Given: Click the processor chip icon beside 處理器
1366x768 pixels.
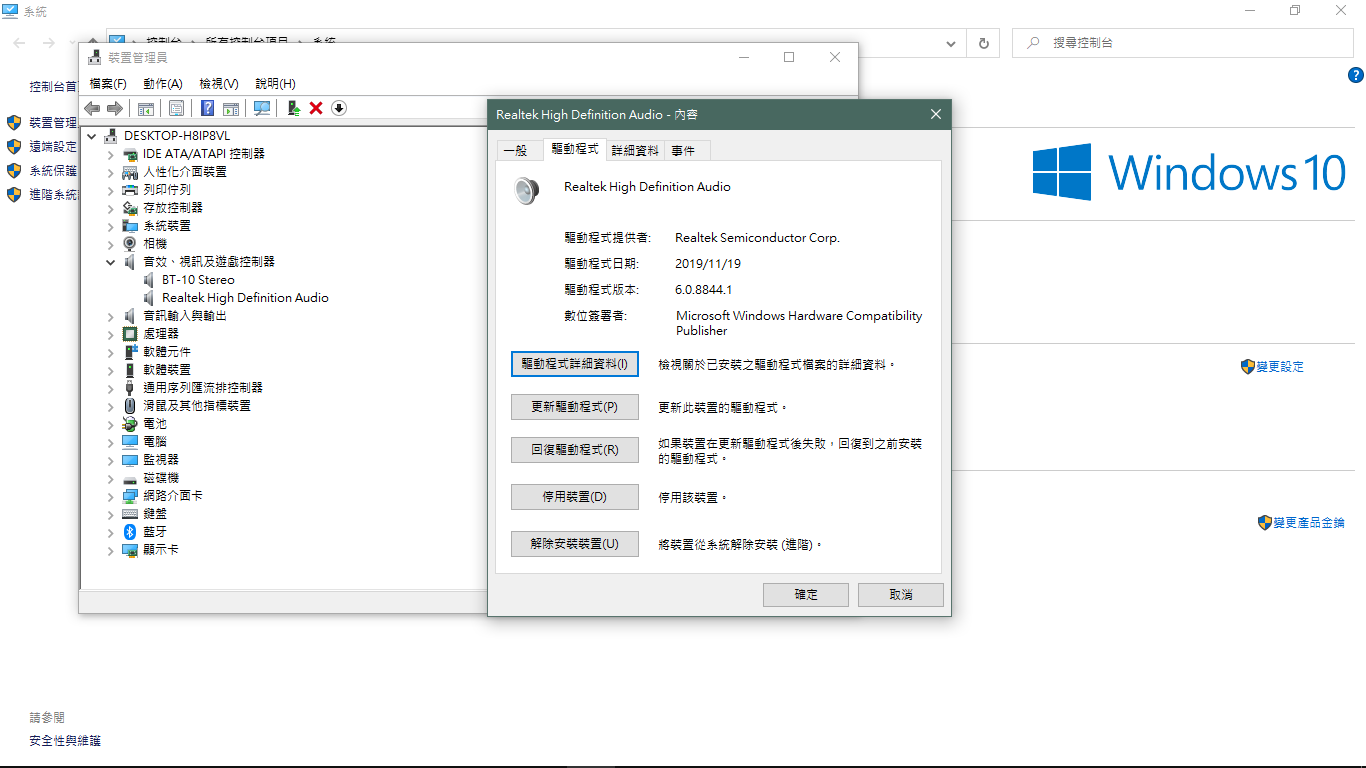Looking at the screenshot, I should click(130, 334).
